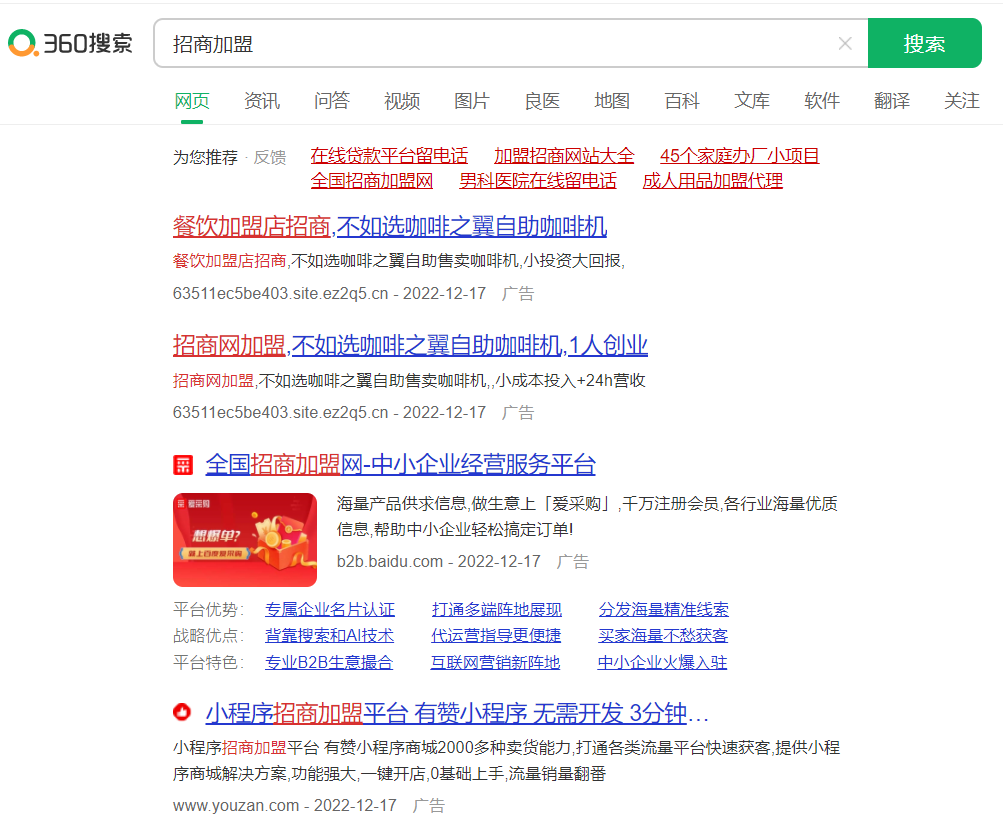The height and width of the screenshot is (828, 1003).
Task: Click the 反馈 link next to 为您推荐
Action: (268, 156)
